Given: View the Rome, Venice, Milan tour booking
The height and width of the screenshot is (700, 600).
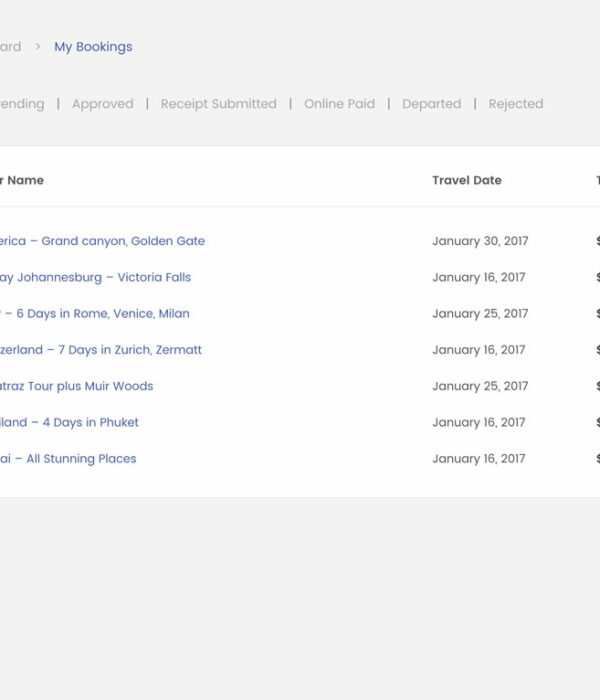Looking at the screenshot, I should click(95, 314).
